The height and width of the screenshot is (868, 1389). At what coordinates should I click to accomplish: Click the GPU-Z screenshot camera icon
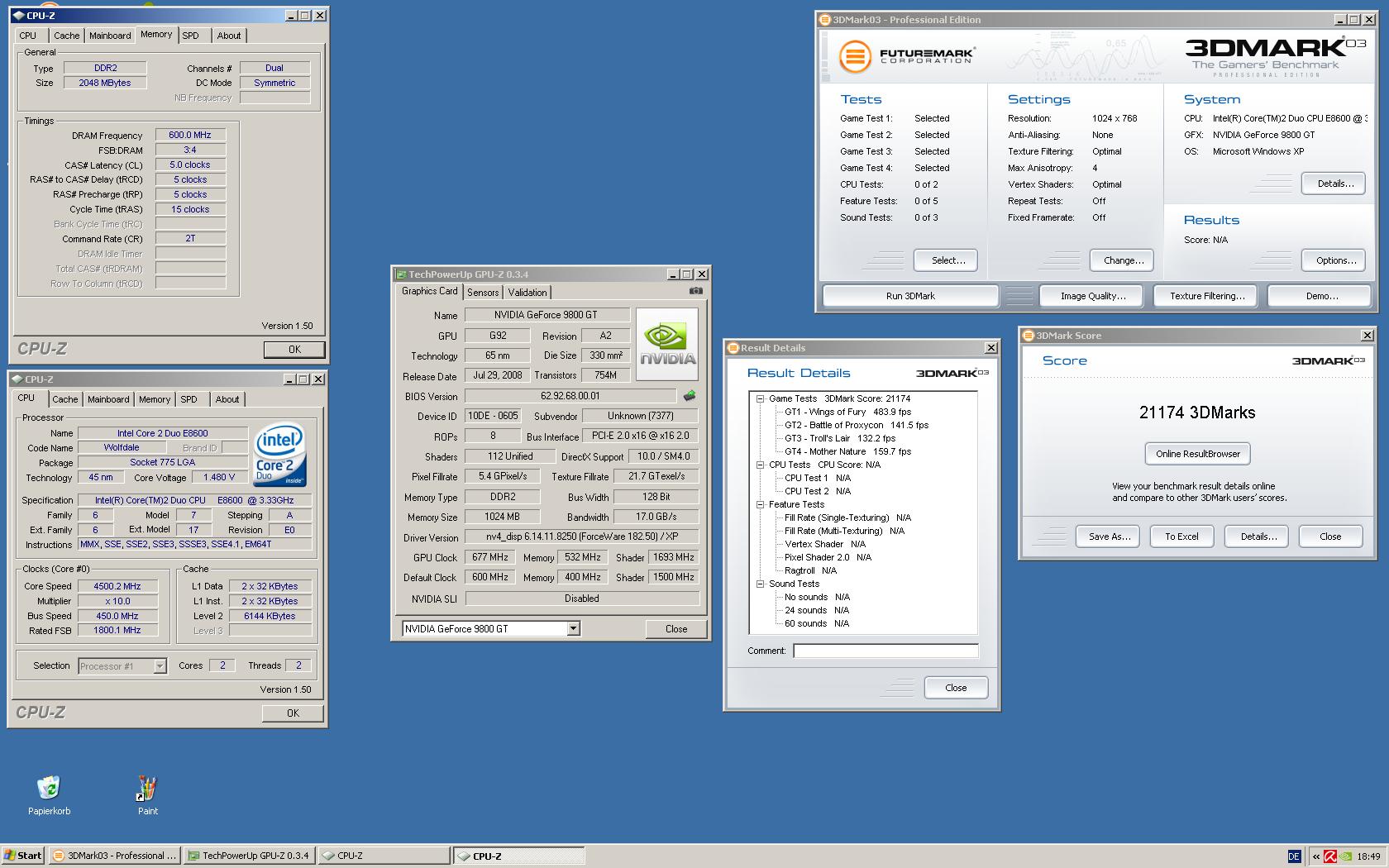coord(696,291)
